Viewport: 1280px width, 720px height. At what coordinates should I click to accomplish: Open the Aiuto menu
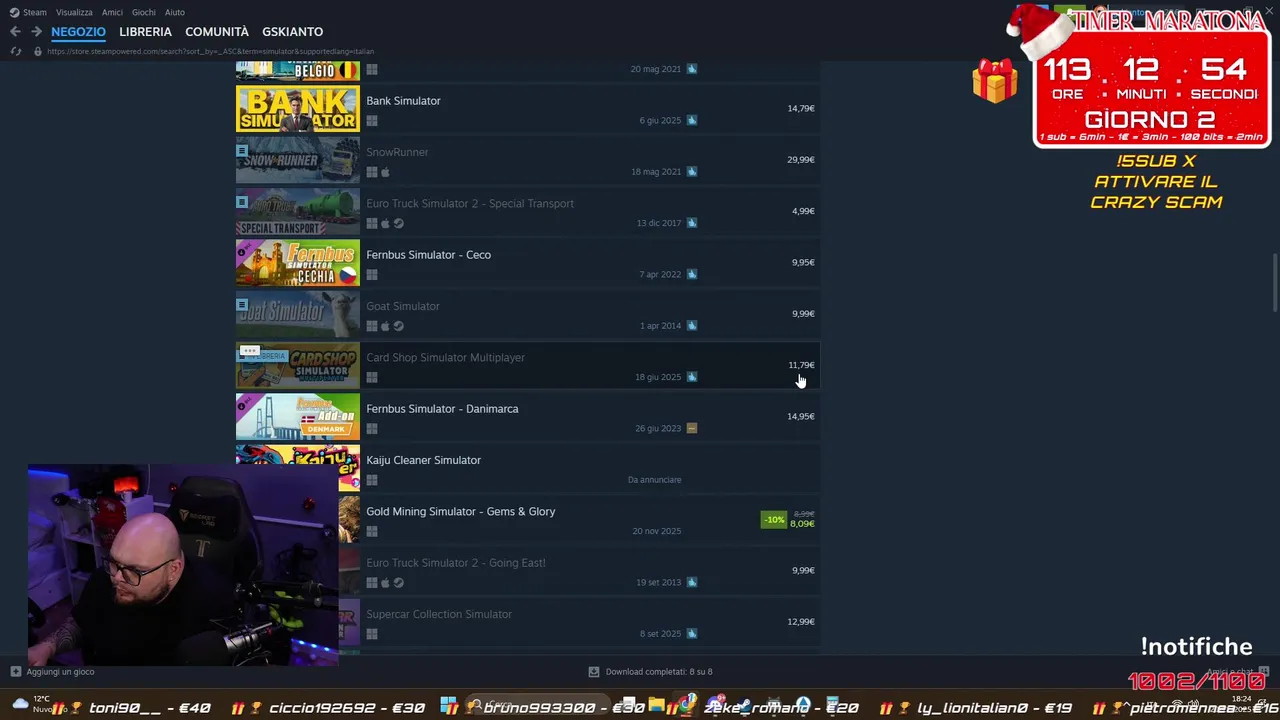(x=174, y=12)
